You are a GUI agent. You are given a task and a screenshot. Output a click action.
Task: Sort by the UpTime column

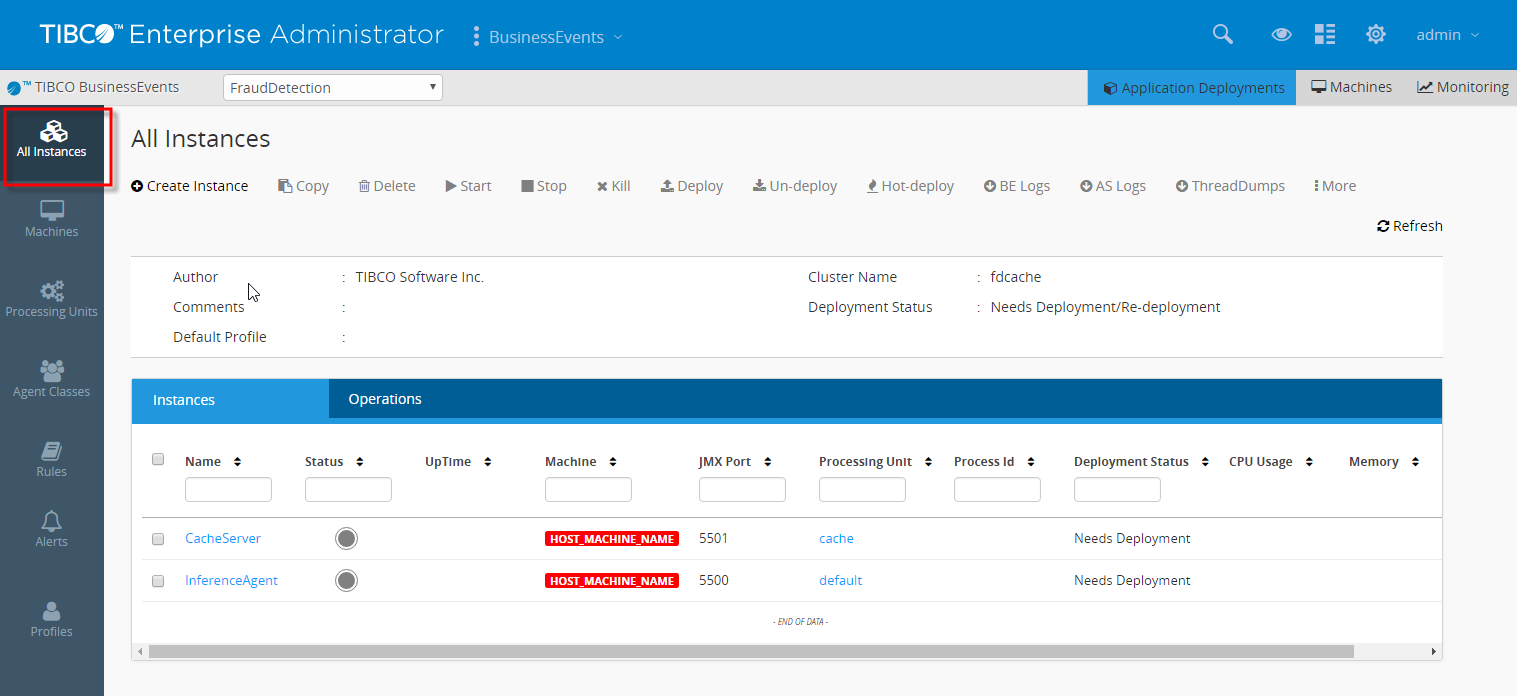[488, 462]
